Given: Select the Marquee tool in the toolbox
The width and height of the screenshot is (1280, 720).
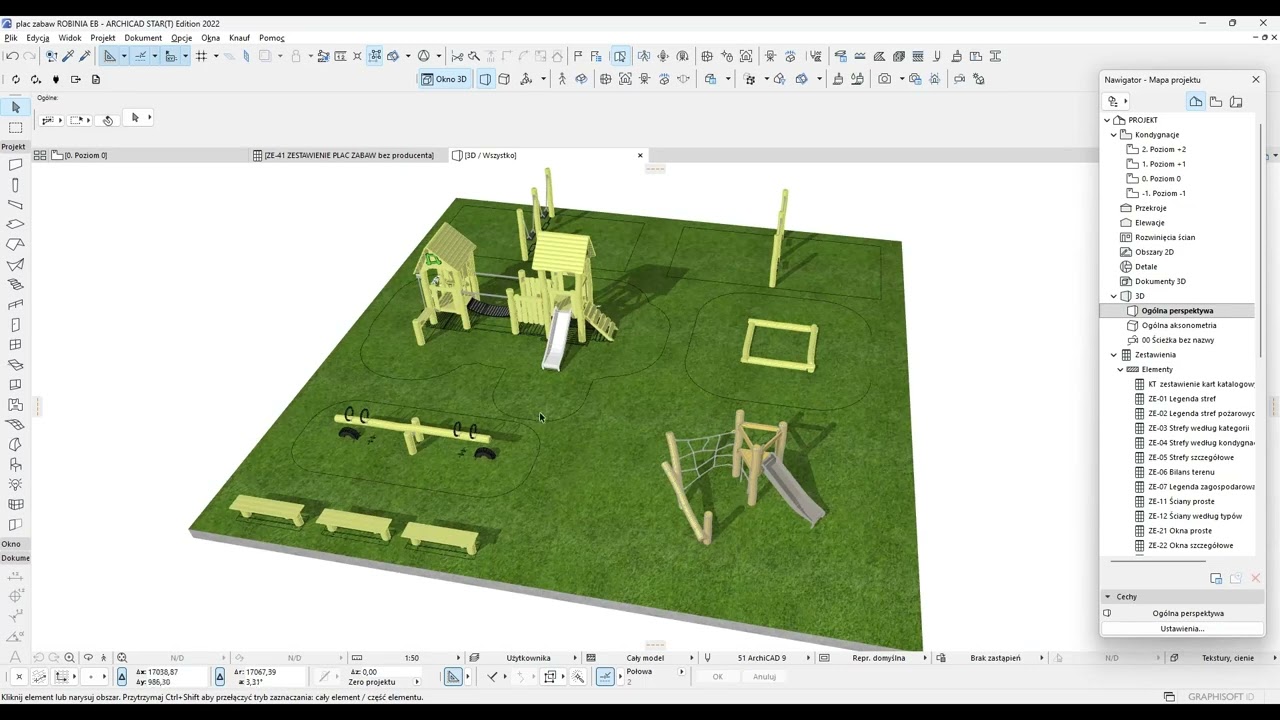Looking at the screenshot, I should pyautogui.click(x=15, y=128).
